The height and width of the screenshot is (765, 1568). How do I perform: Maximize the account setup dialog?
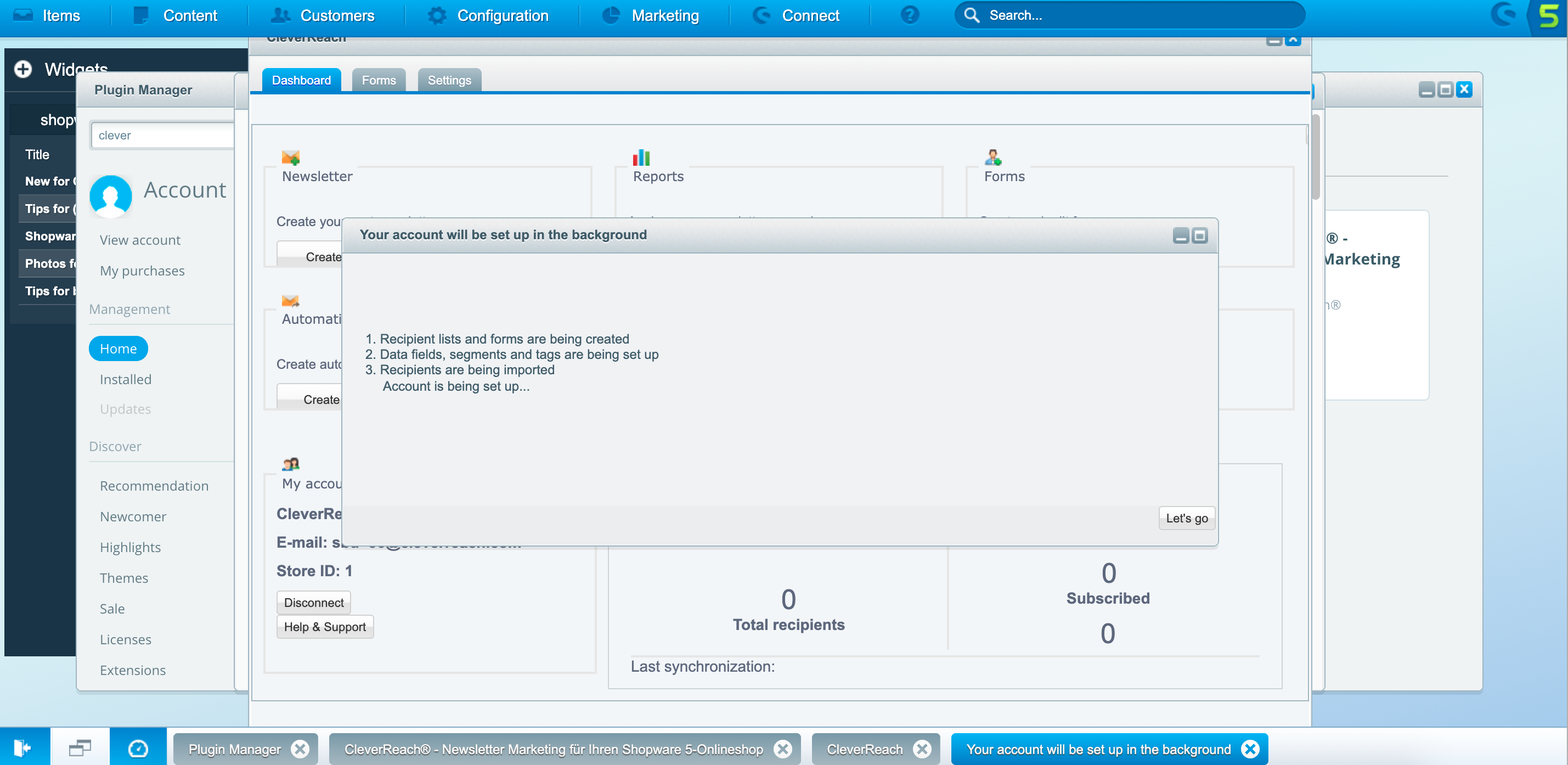[x=1200, y=236]
